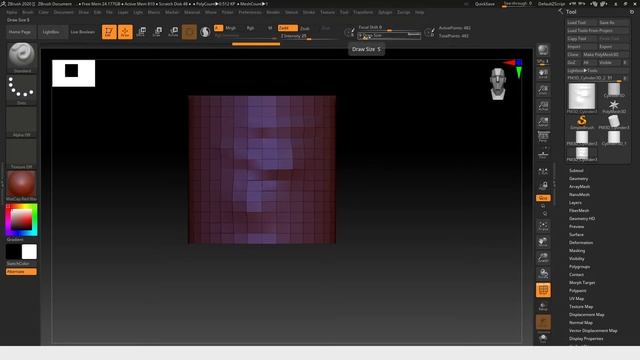The height and width of the screenshot is (360, 640).
Task: Adjust the Z Intensity slider
Action: tap(309, 36)
